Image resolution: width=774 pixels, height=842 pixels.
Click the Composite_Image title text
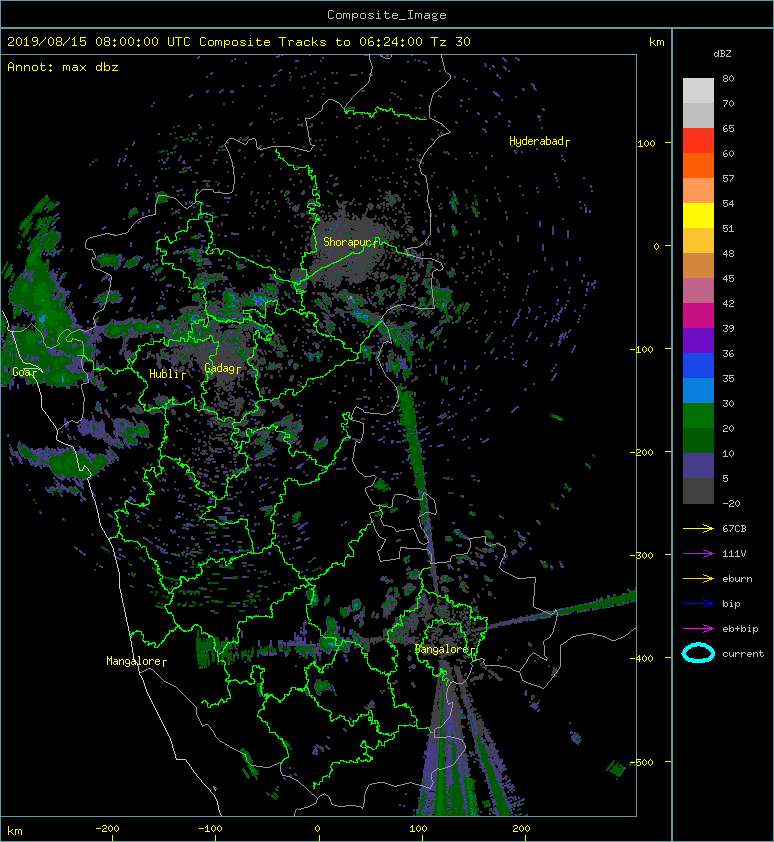click(x=387, y=15)
